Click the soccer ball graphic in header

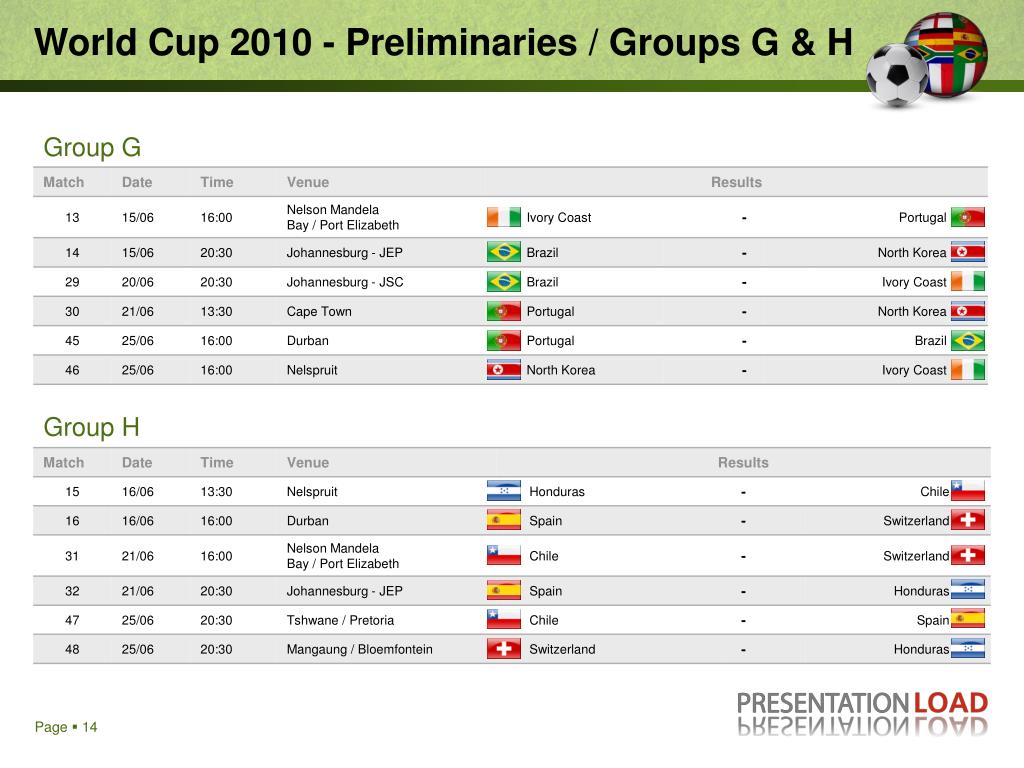pos(897,76)
